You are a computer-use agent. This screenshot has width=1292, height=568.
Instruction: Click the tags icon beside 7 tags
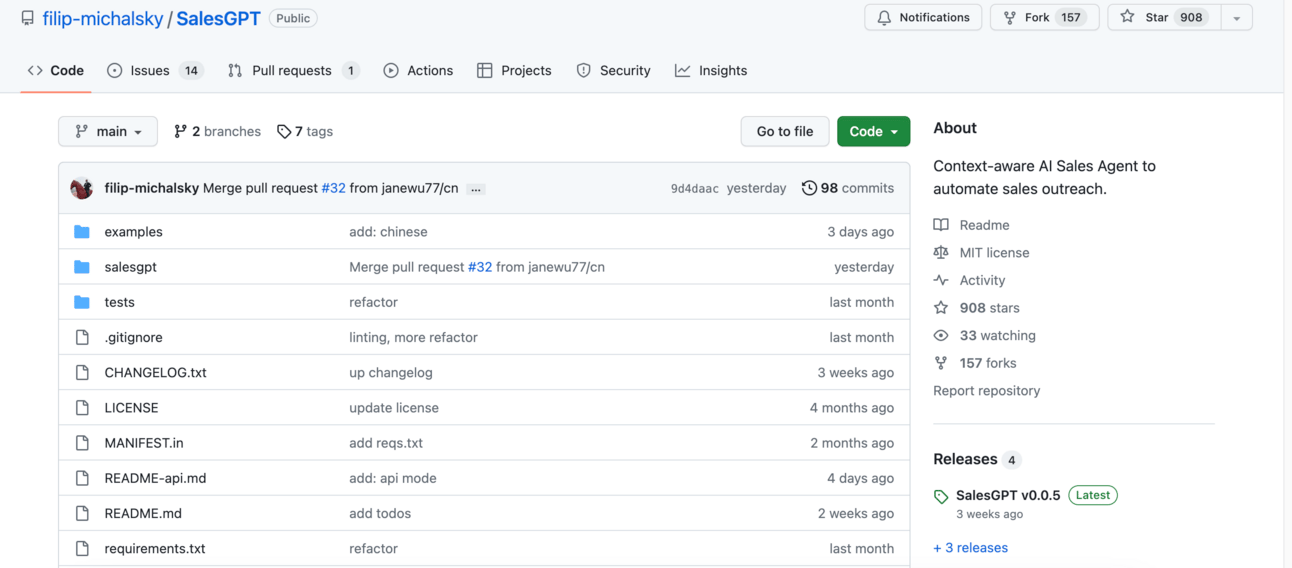(284, 132)
